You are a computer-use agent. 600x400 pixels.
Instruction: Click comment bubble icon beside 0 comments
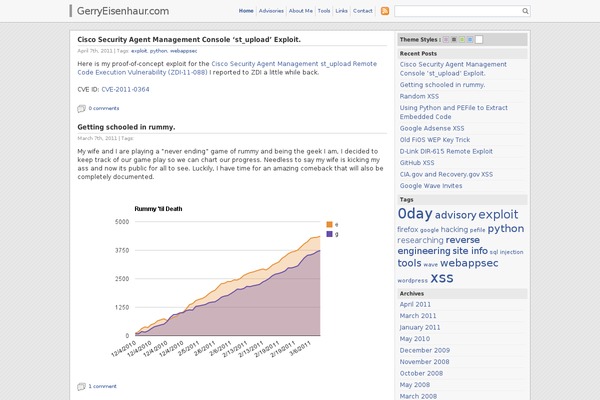[x=81, y=109]
